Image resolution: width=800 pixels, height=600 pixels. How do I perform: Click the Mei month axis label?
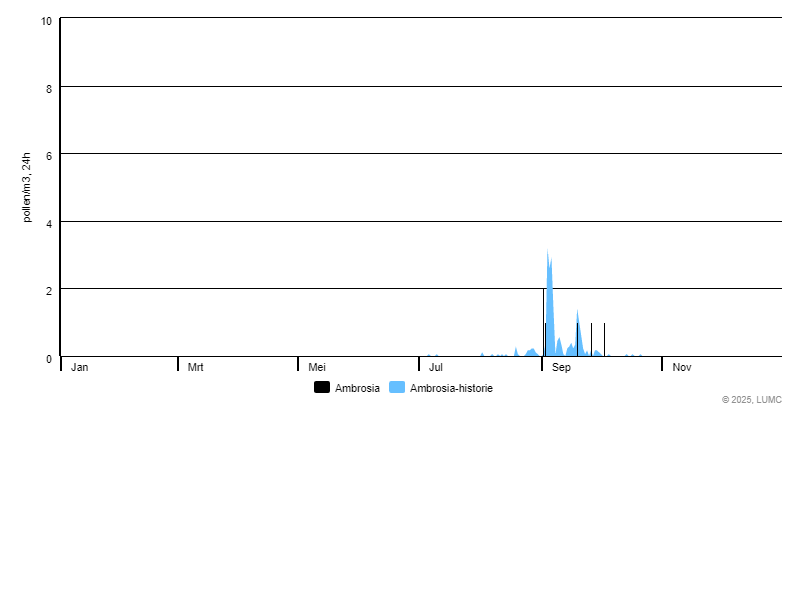tap(317, 367)
